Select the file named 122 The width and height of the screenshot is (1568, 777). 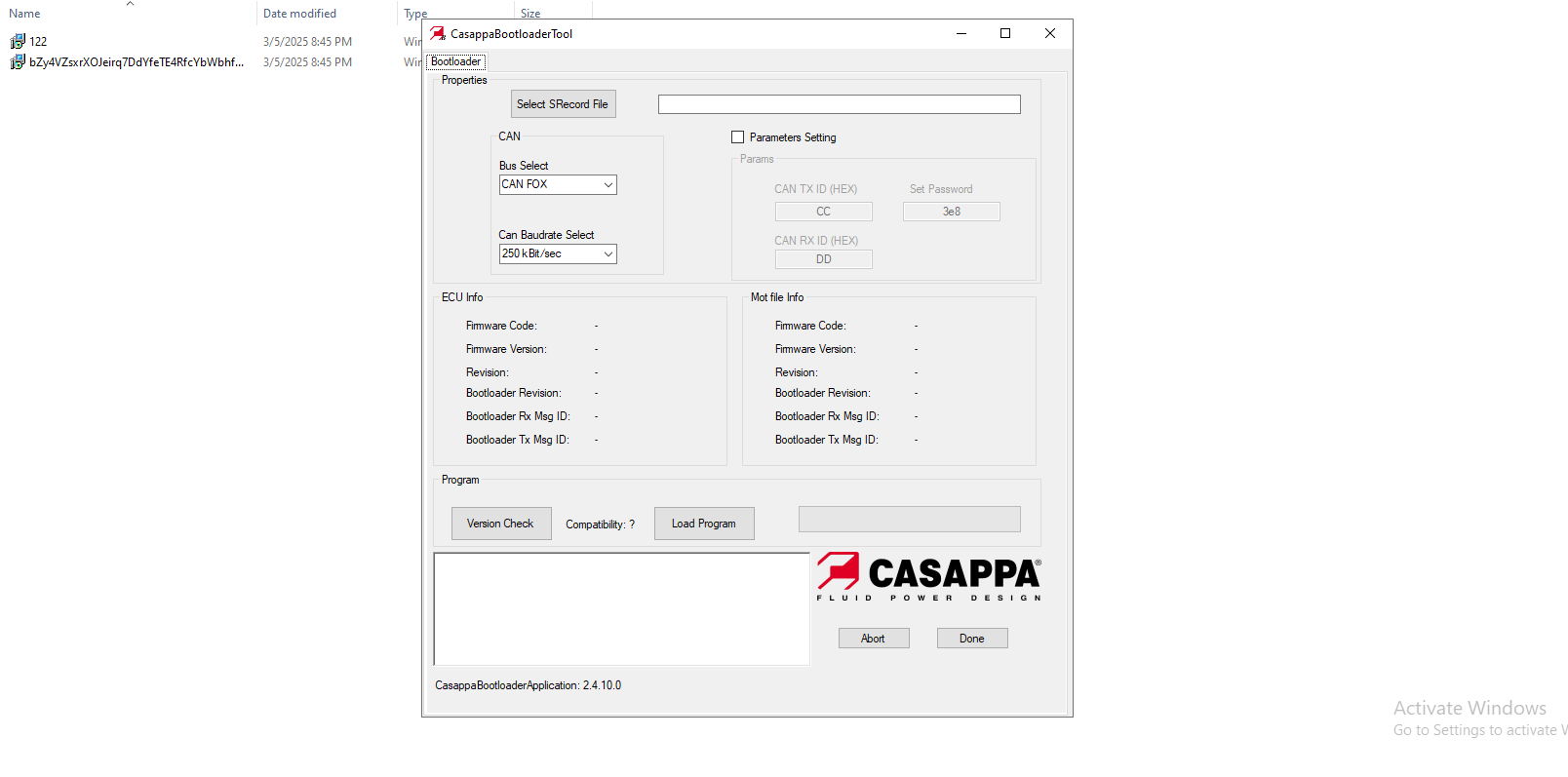point(38,41)
